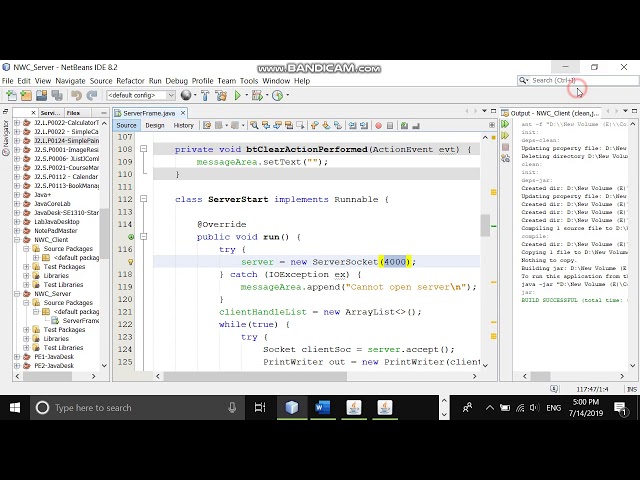Screen dimensions: 640x480
Task: Switch to the History view
Action: pyautogui.click(x=183, y=125)
